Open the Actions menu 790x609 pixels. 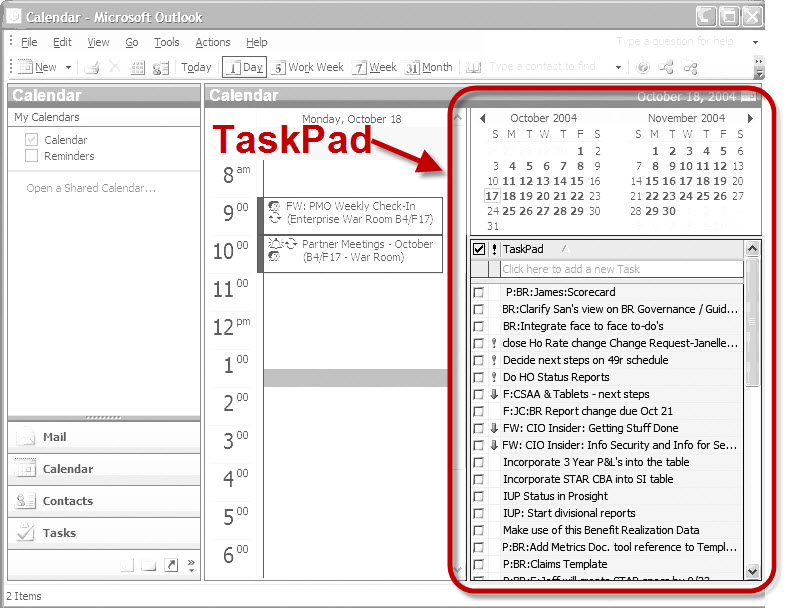(x=212, y=43)
